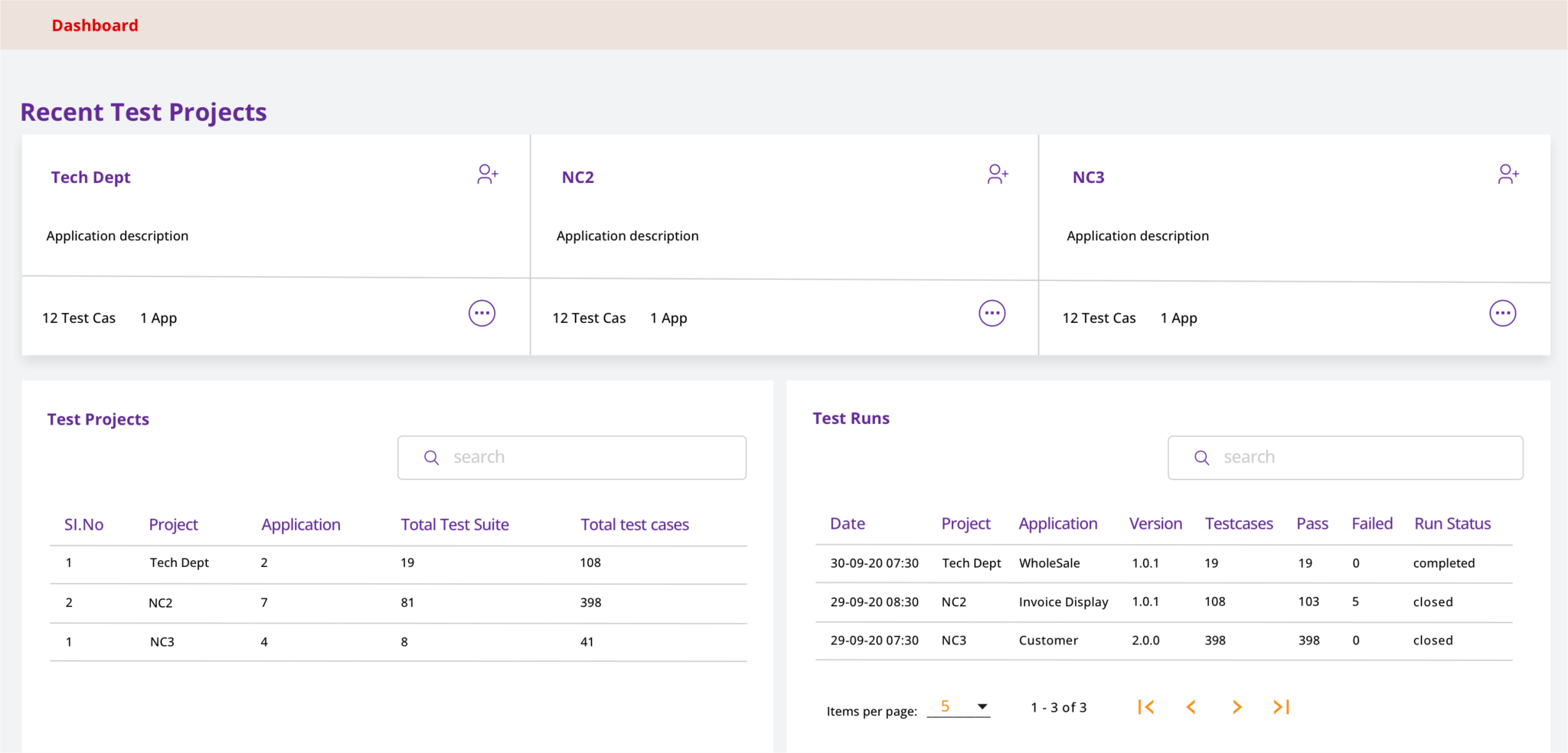1568x753 pixels.
Task: Jump to last page of Test Runs
Action: (1282, 707)
